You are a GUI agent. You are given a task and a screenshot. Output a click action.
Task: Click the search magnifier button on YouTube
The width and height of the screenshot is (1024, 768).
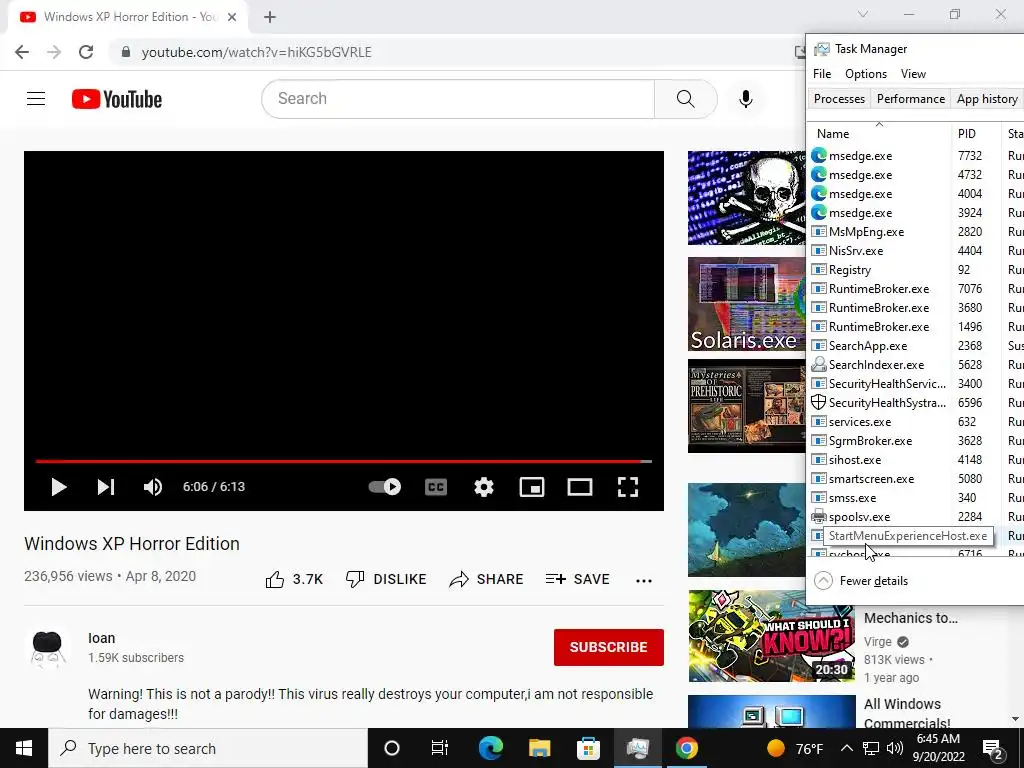(x=686, y=99)
